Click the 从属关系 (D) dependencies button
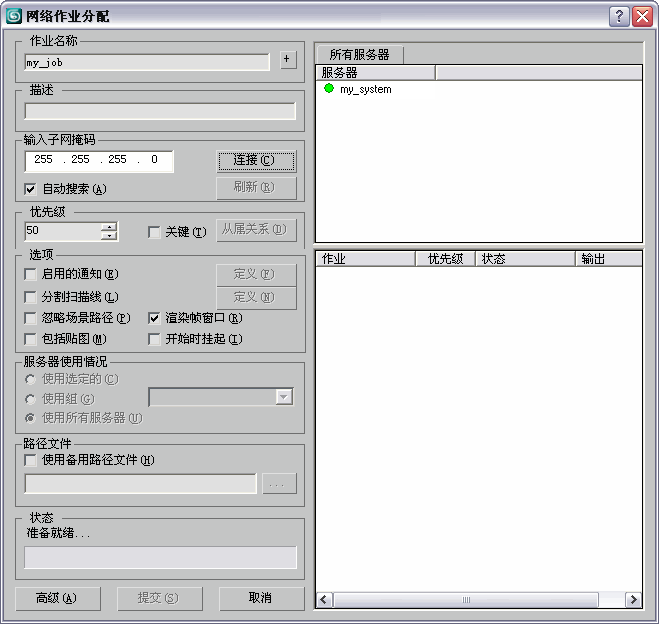The image size is (659, 624). click(x=256, y=230)
